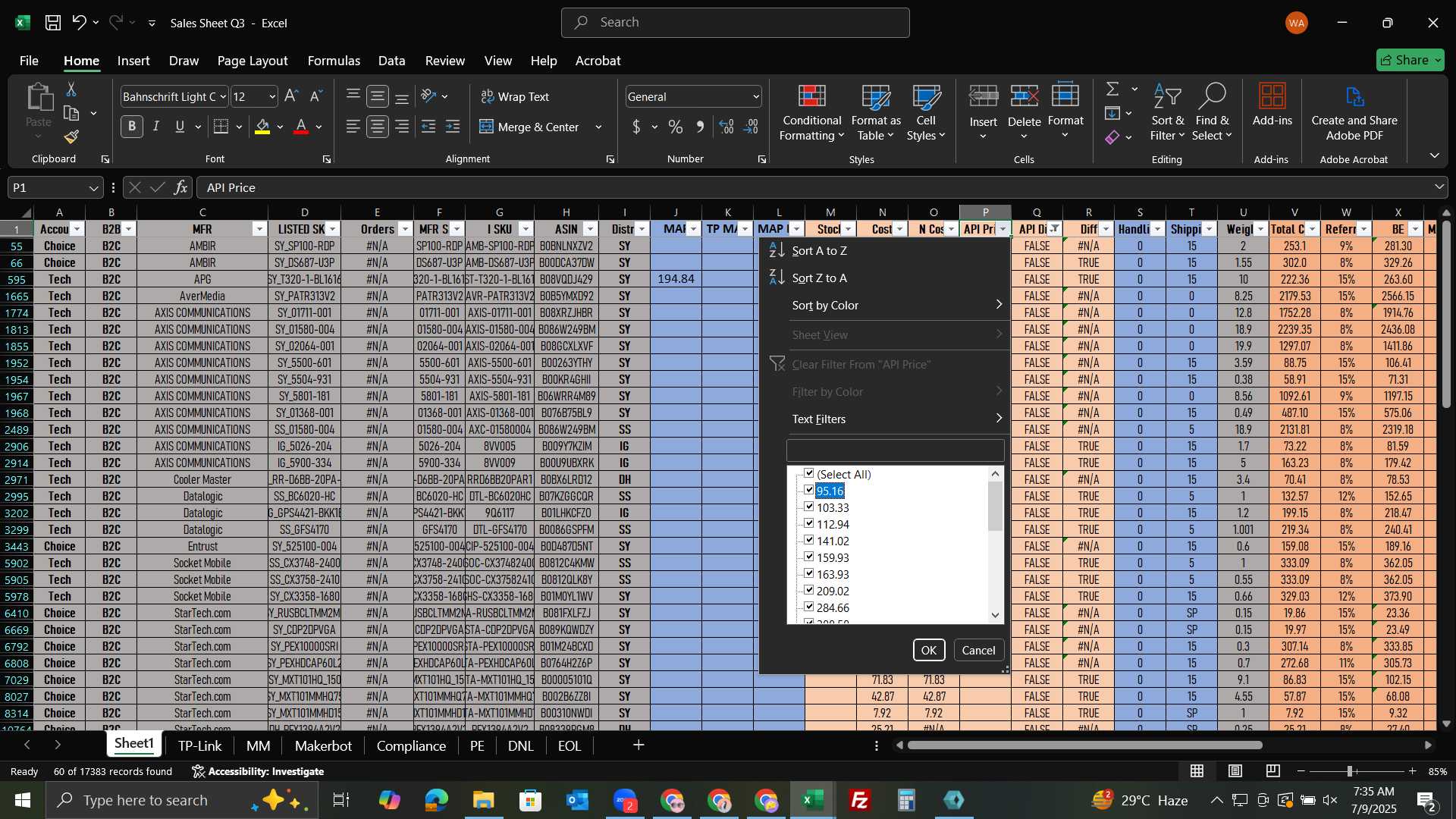Click the Insert Function fx icon
This screenshot has width=1456, height=819.
click(x=180, y=187)
